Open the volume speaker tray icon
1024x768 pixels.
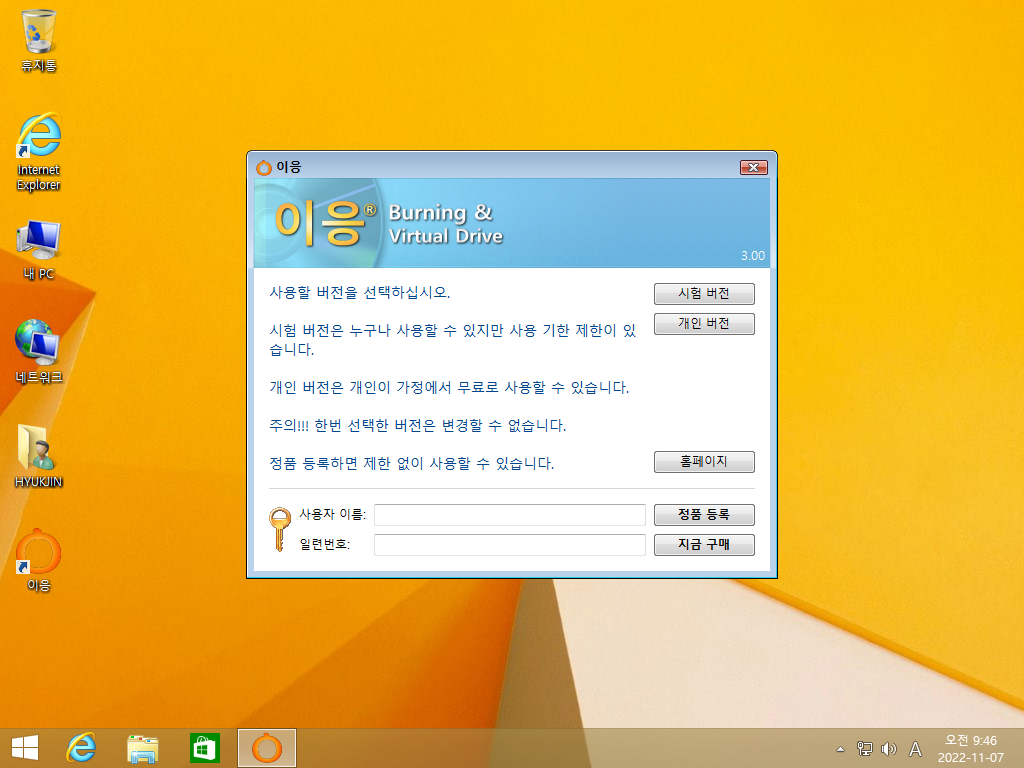click(889, 748)
